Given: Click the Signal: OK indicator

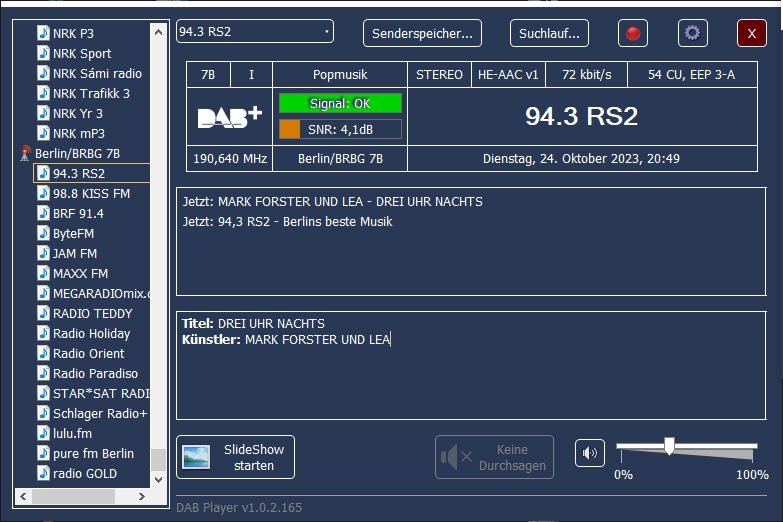Looking at the screenshot, I should tap(340, 103).
